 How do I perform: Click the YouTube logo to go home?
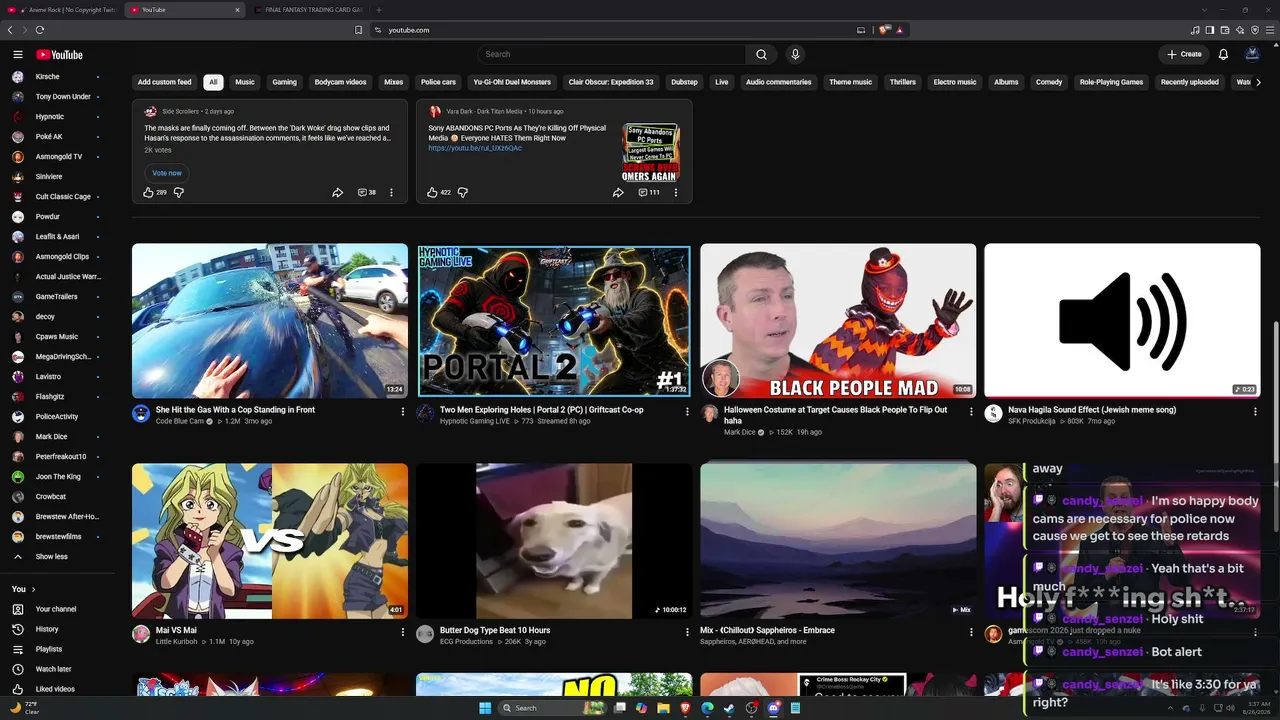tap(59, 54)
